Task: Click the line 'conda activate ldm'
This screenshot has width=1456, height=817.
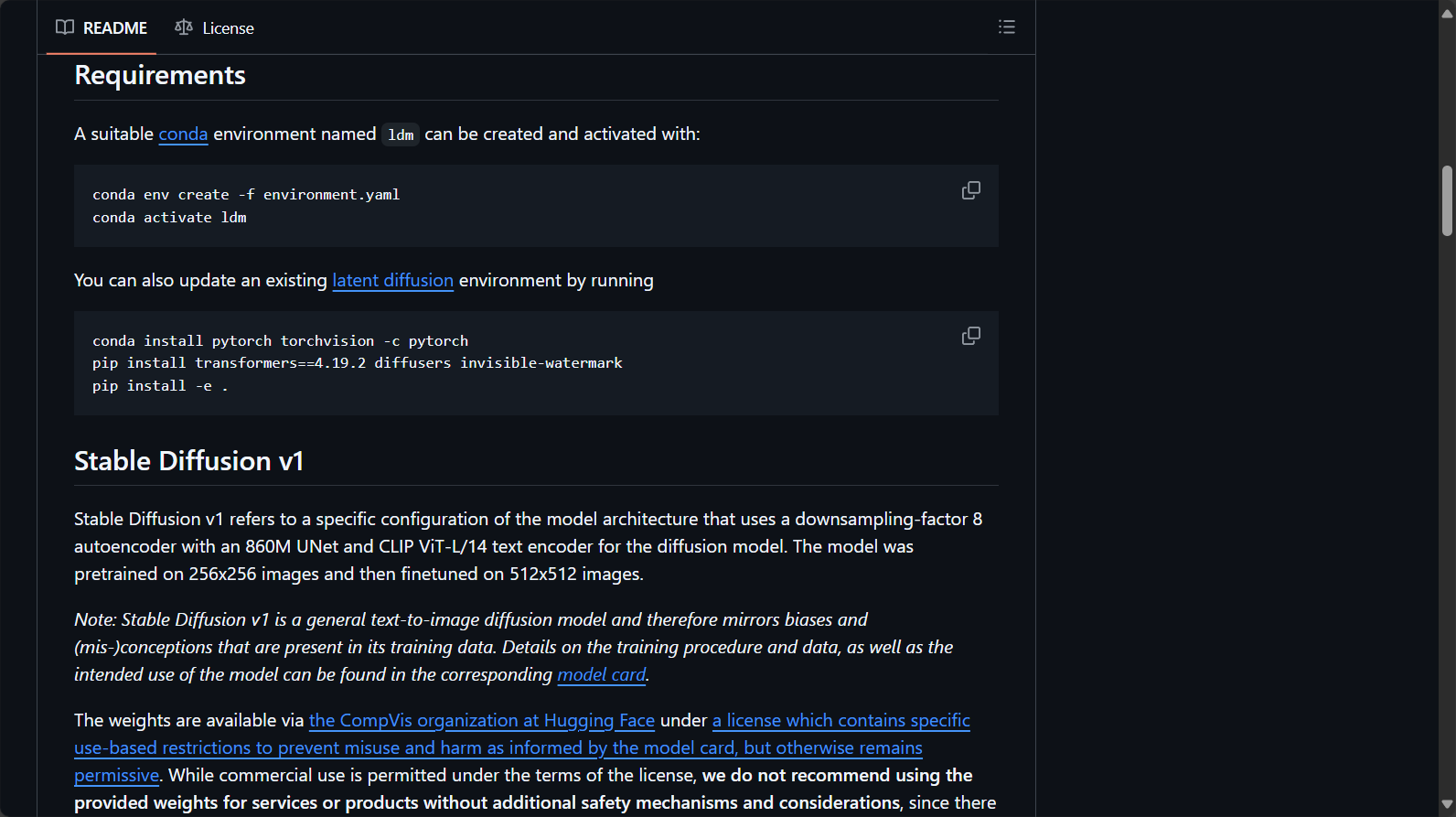Action: [169, 218]
